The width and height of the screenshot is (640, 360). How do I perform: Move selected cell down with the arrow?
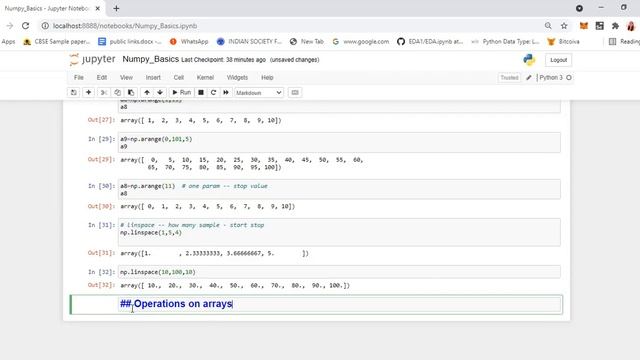(x=160, y=93)
